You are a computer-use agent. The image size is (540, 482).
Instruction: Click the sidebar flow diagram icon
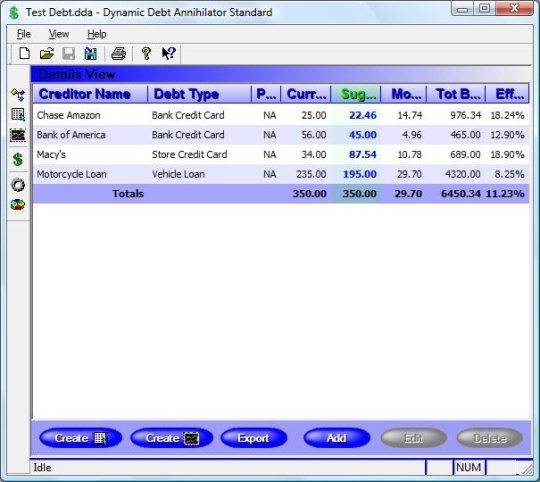pyautogui.click(x=18, y=95)
